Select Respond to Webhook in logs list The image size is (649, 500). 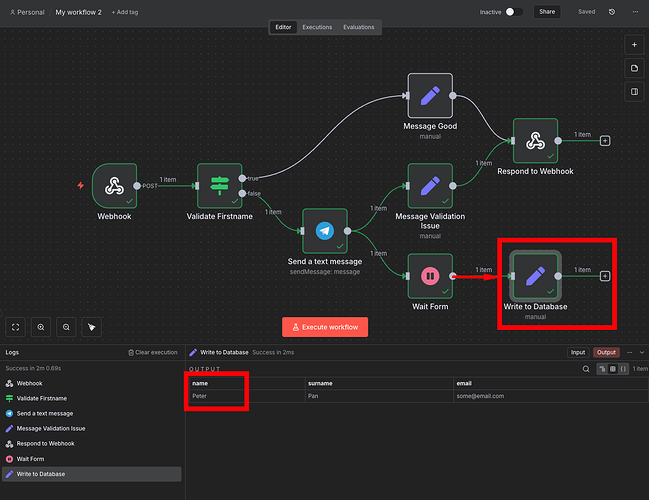pos(45,443)
